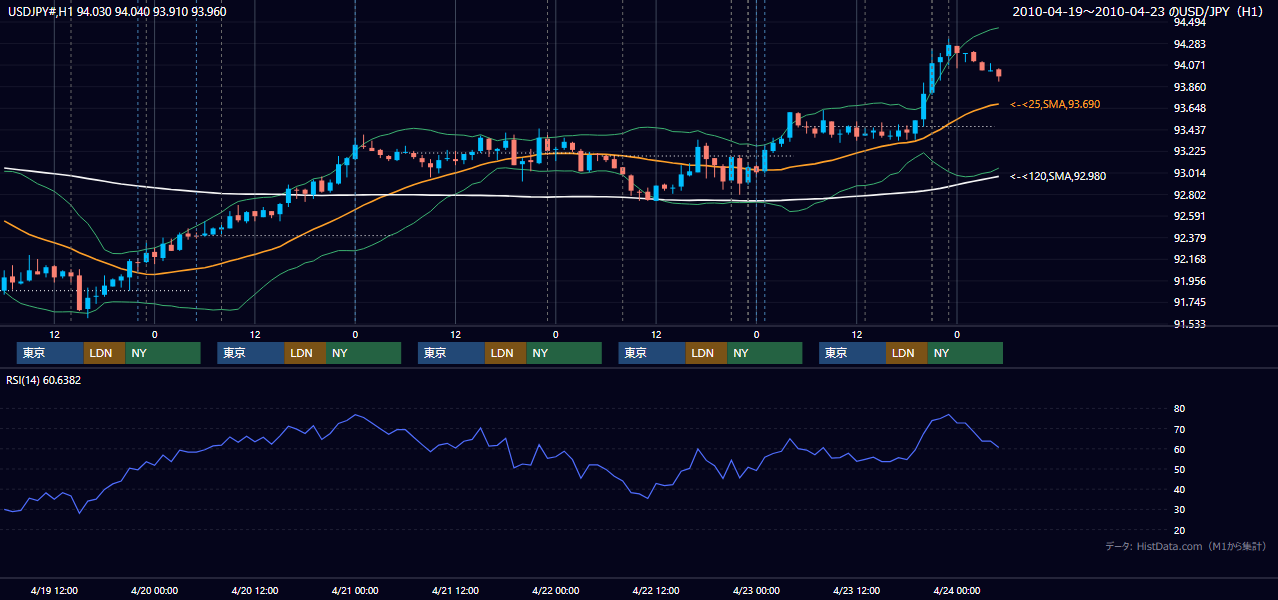
Task: Select the 東京 session block for 4/21
Action: pyautogui.click(x=451, y=353)
